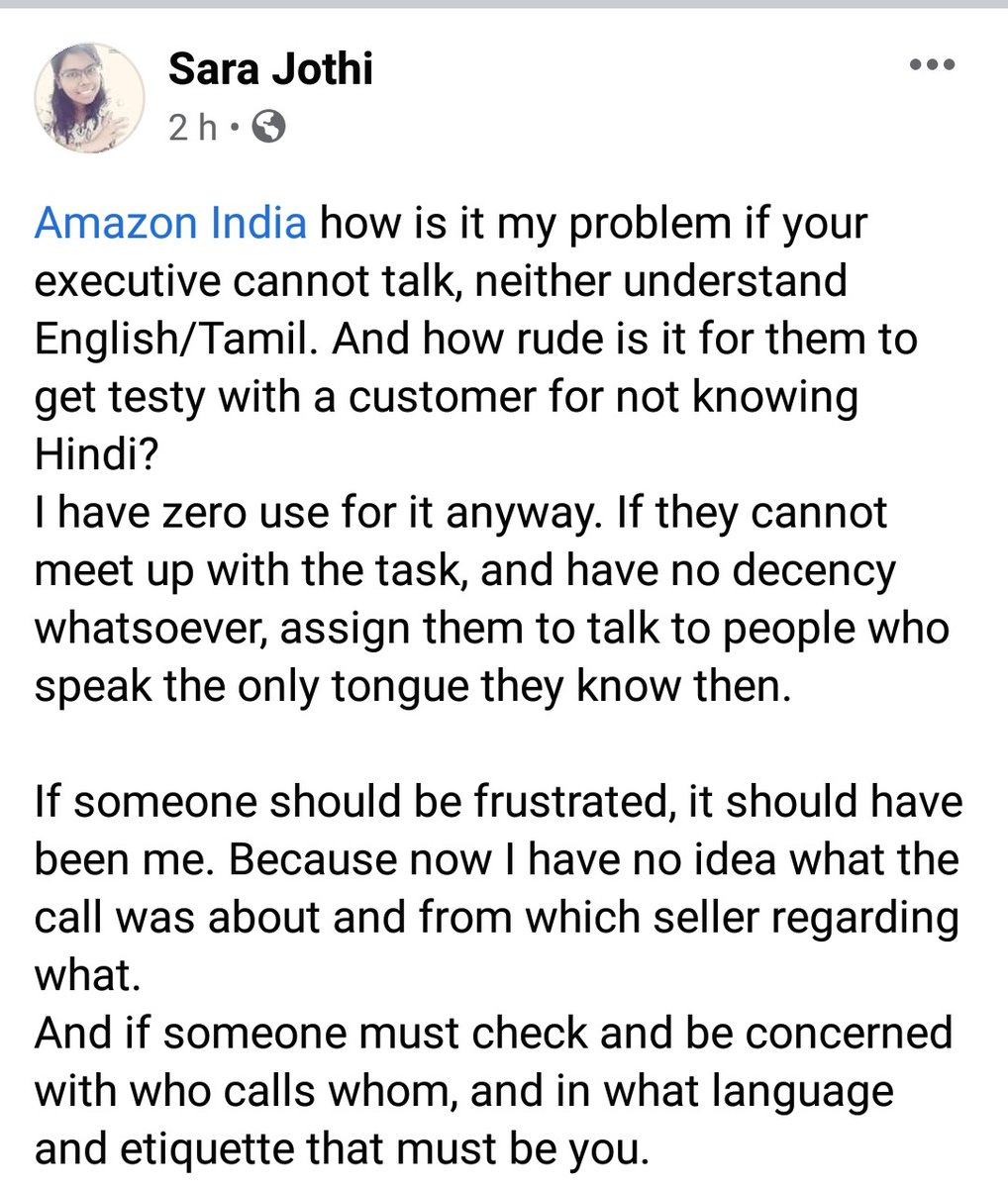1008x1188 pixels.
Task: Click the line starting 'I have zero use'
Action: pyautogui.click(x=461, y=514)
